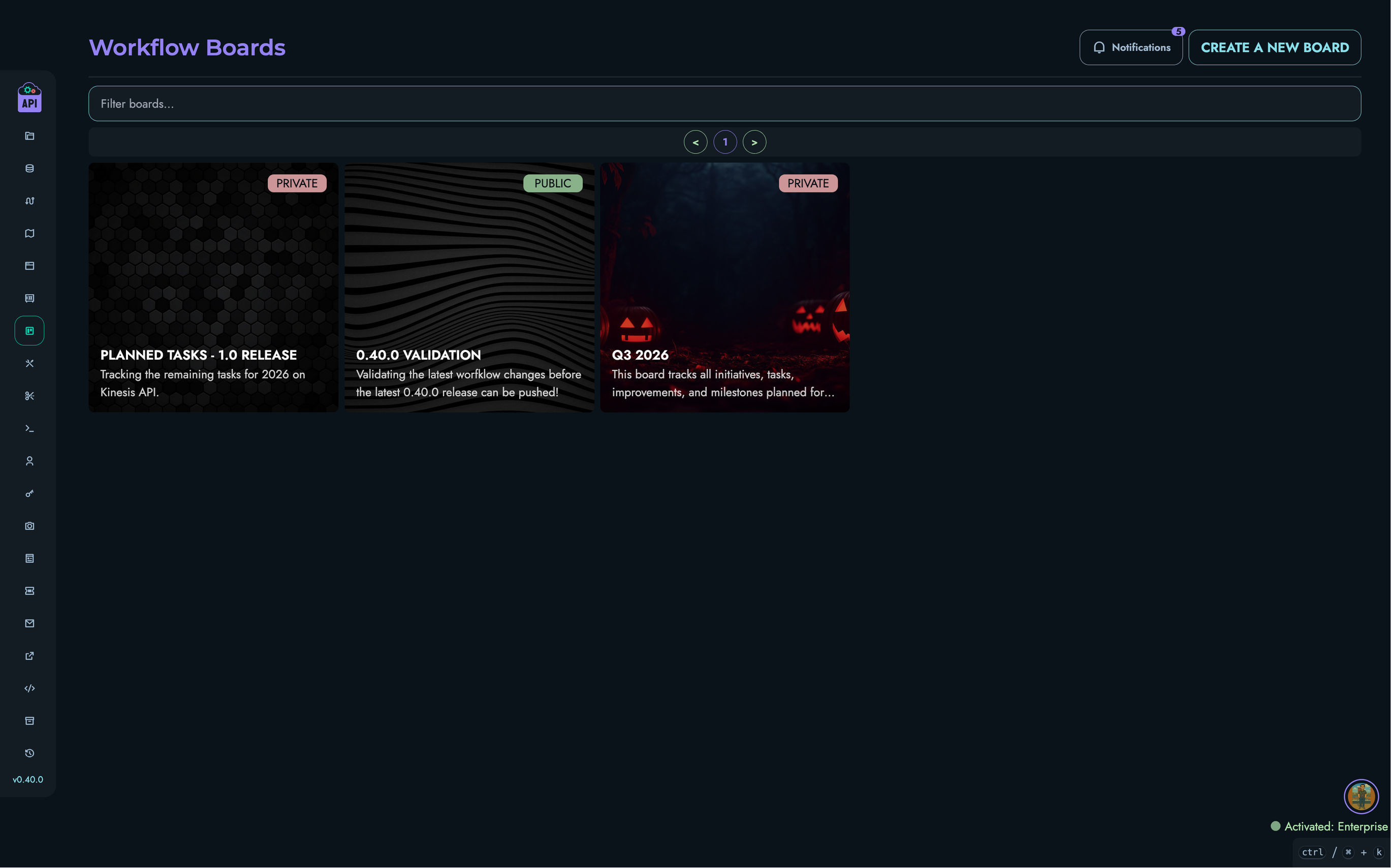Click PRIVATE badge on Q3 2026 board
Image resolution: width=1391 pixels, height=868 pixels.
click(808, 184)
